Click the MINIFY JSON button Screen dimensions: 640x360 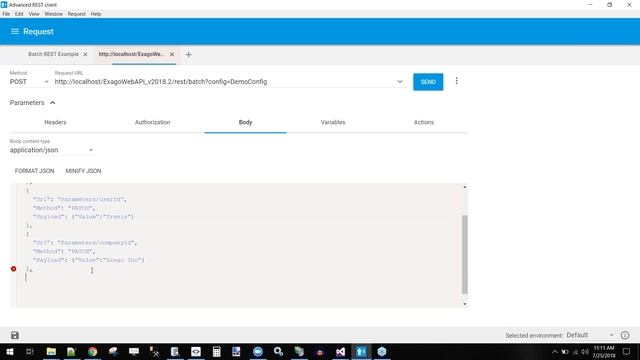83,171
